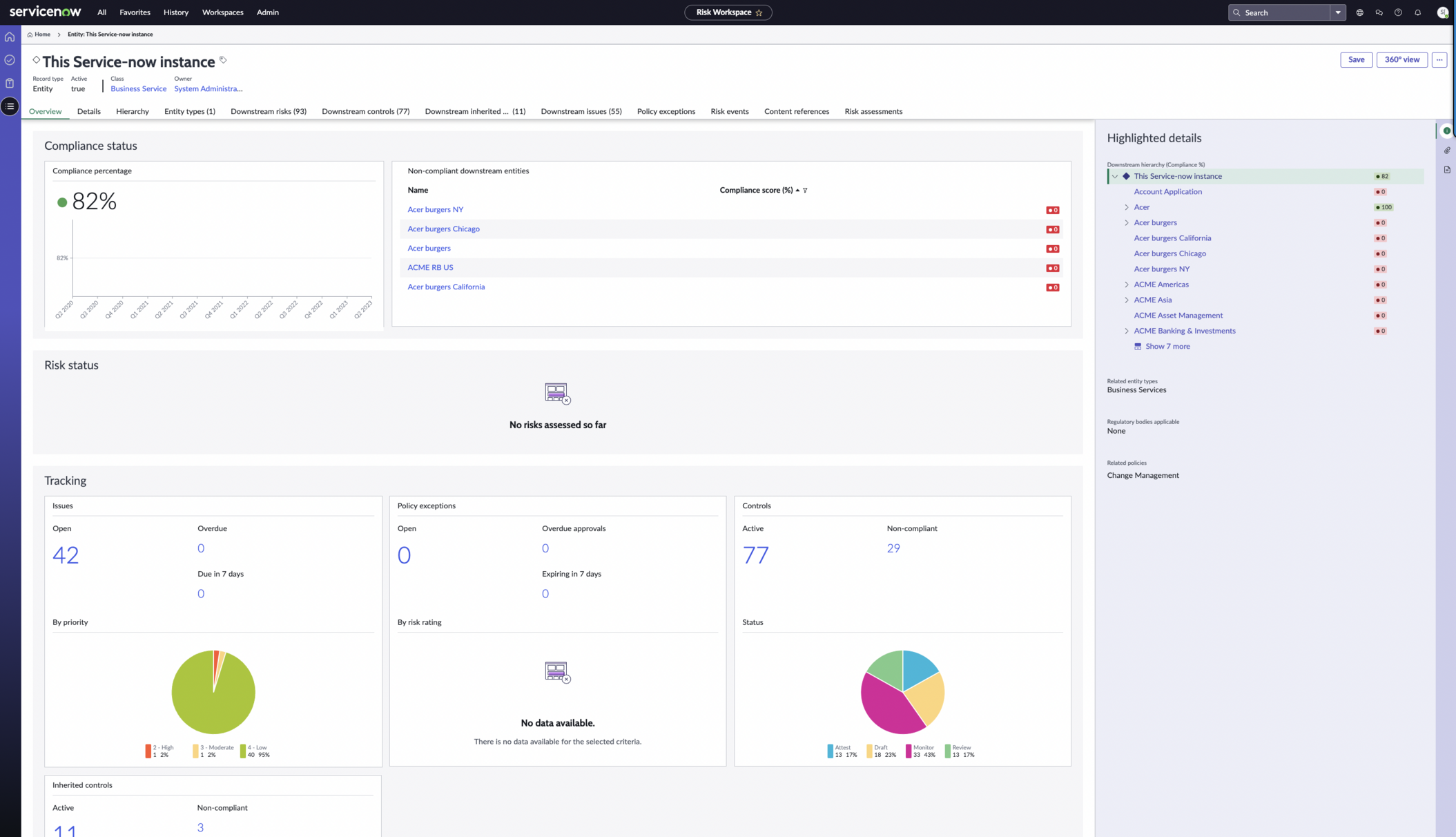
Task: Click the tag icon beside record title
Action: 223,60
